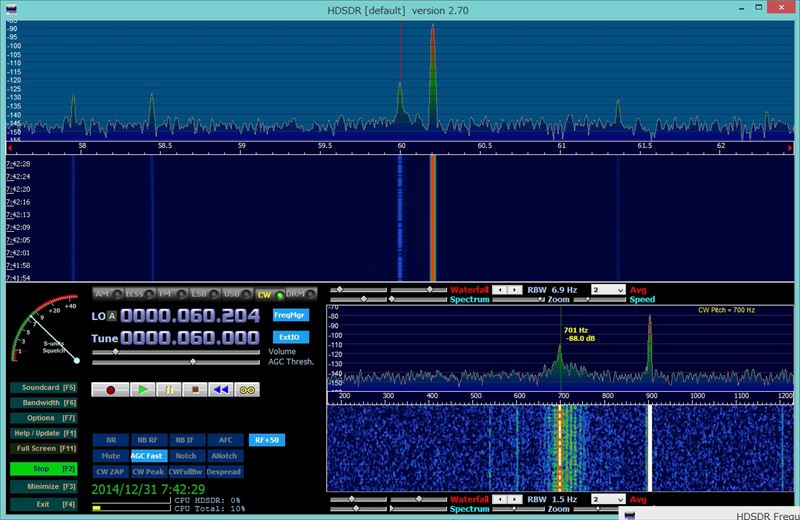The height and width of the screenshot is (520, 800).
Task: Enable the ANotch auto notch filter
Action: (x=225, y=456)
